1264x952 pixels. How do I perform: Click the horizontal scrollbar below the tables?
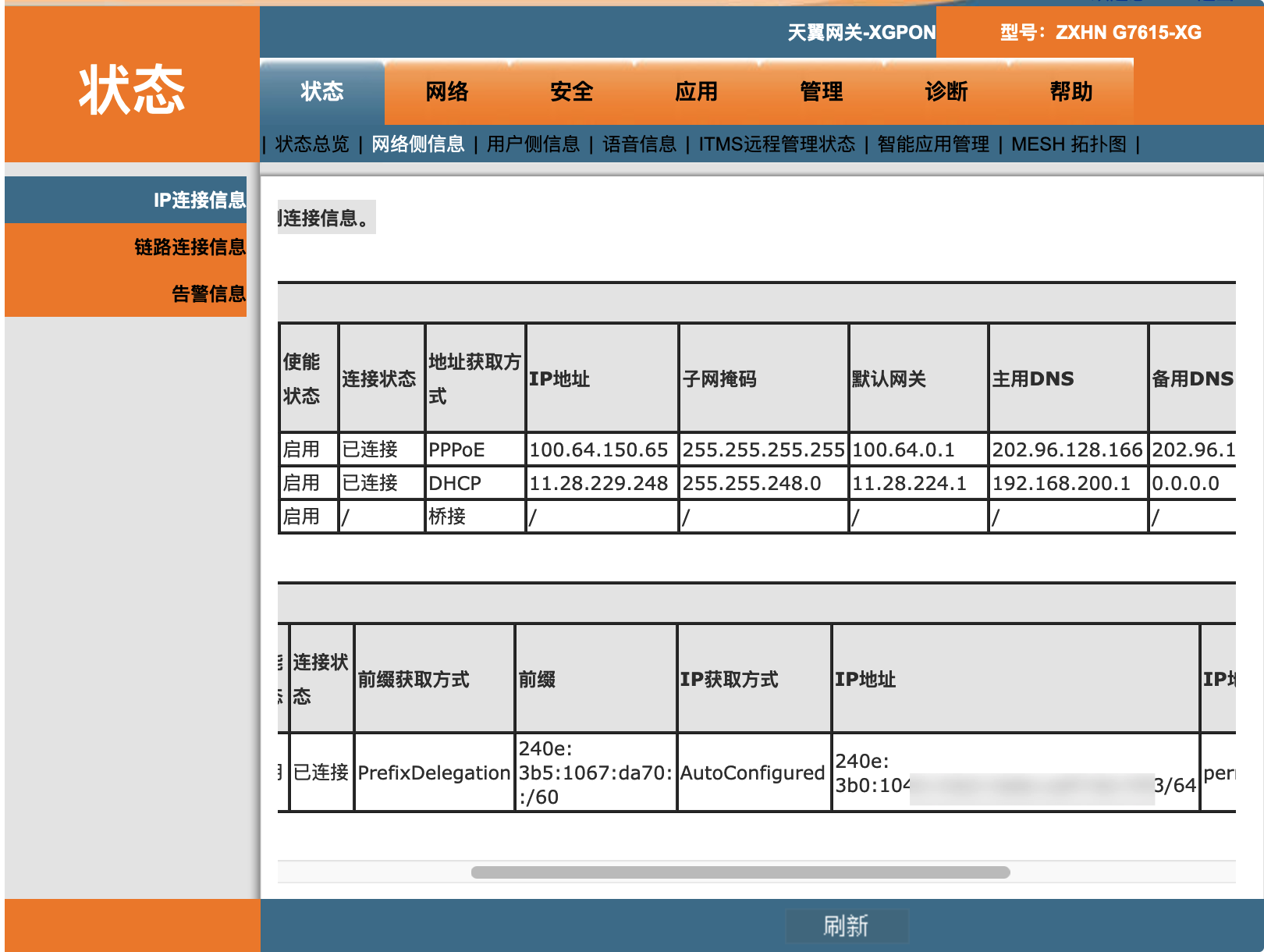740,872
